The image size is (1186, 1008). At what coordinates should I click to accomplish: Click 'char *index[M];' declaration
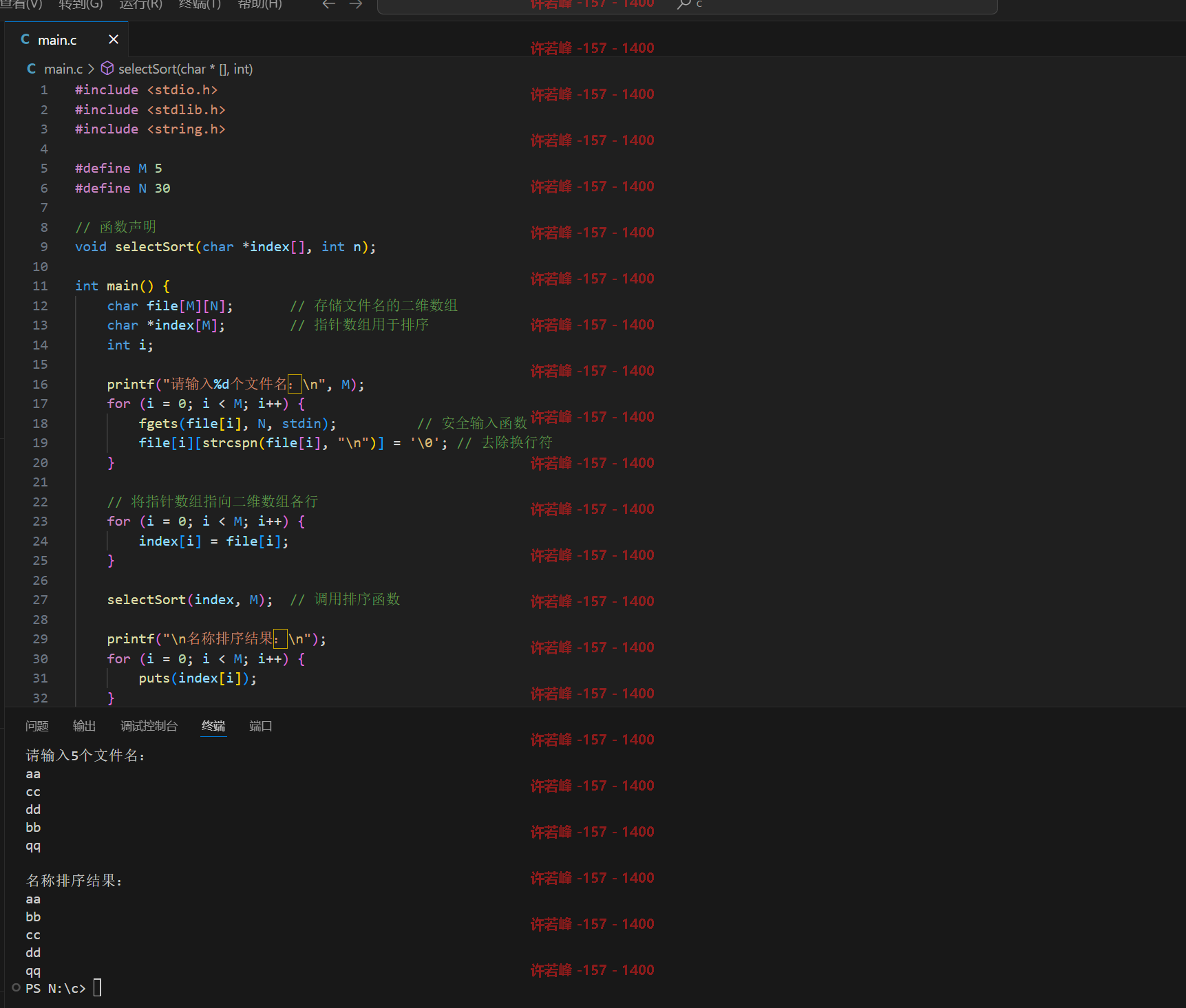coord(166,325)
